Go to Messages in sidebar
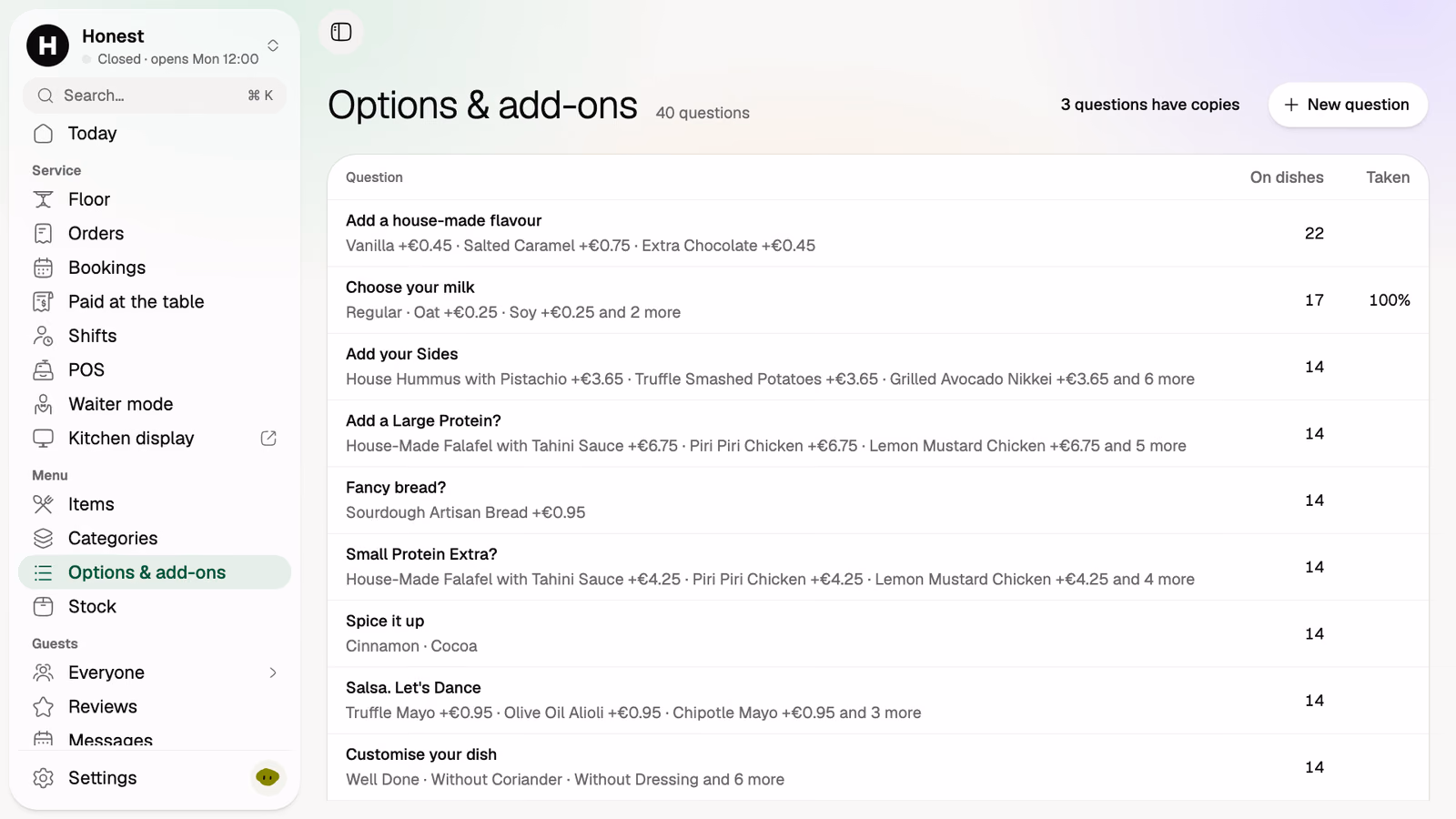The image size is (1456, 819). 155,740
